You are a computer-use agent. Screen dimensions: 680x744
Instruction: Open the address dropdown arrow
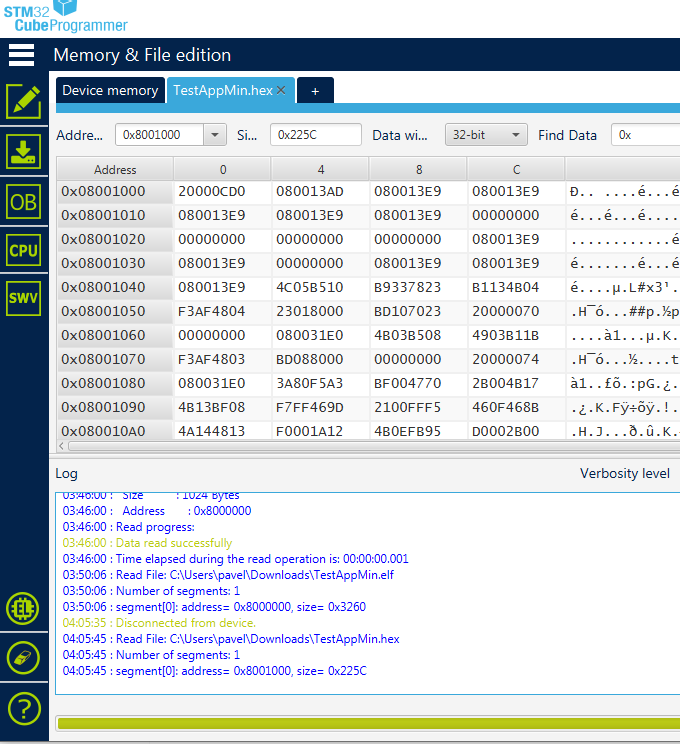pyautogui.click(x=215, y=135)
